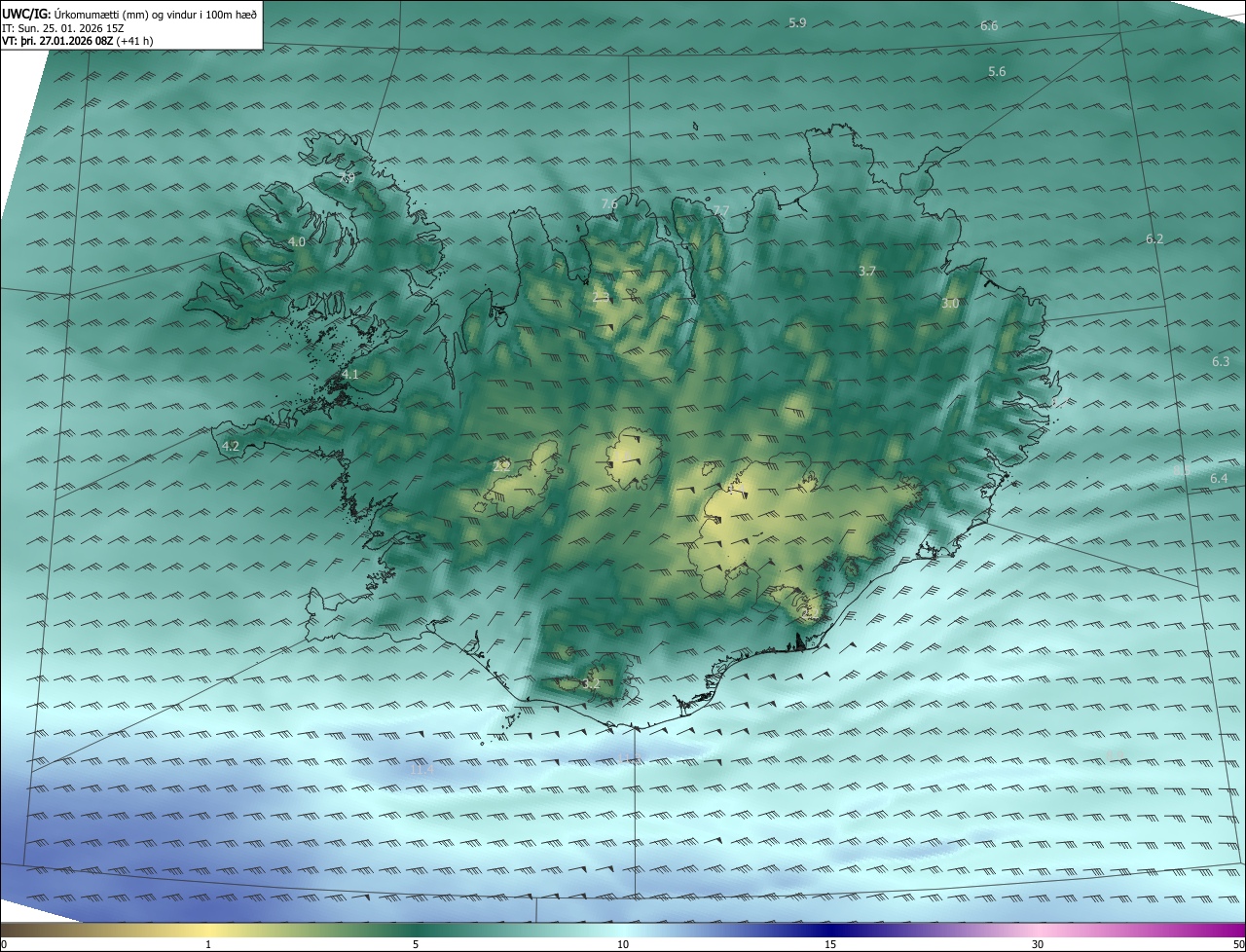Click the 7.7 value on the north coast

721,210
